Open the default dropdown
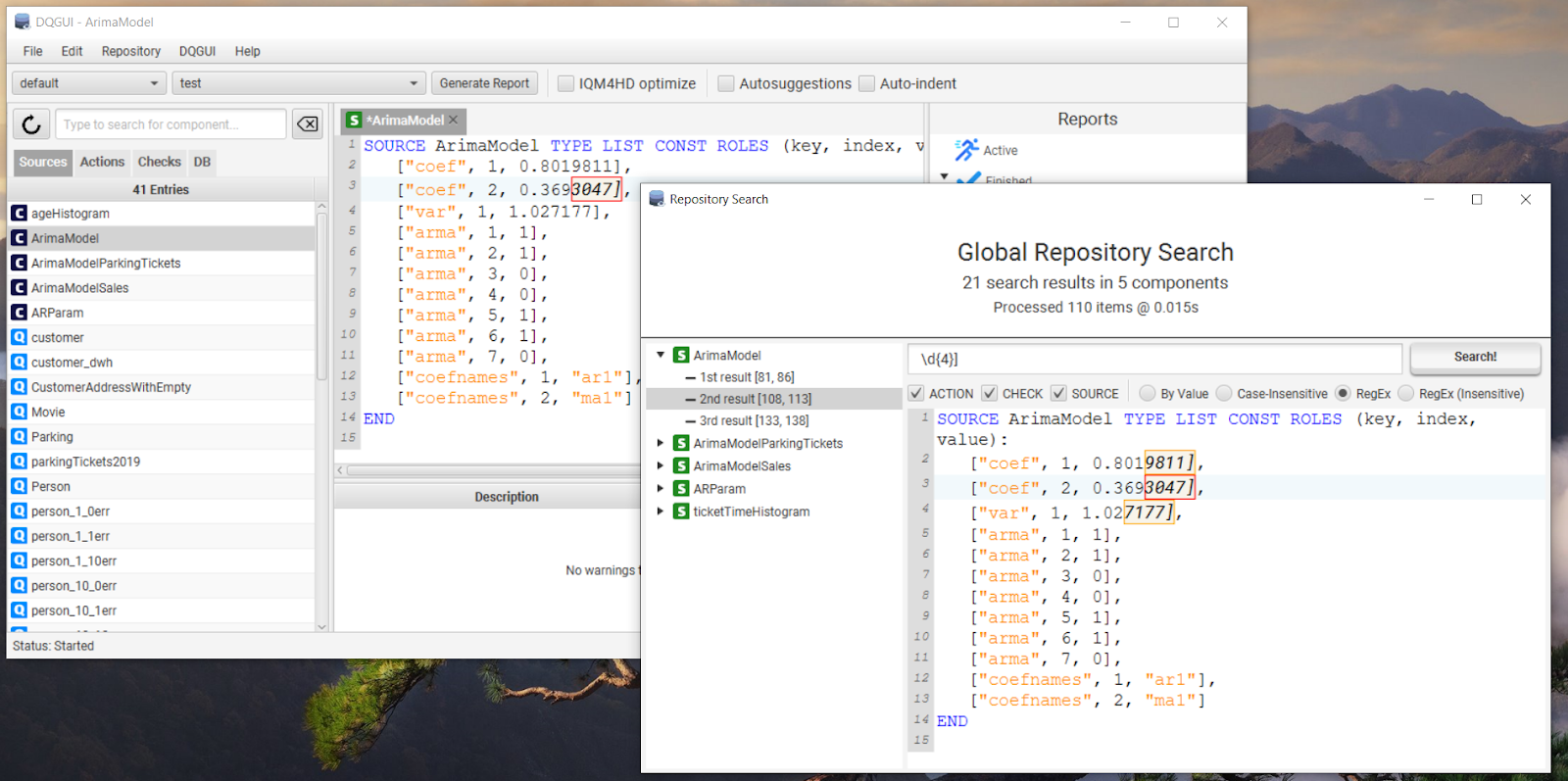Screen dimensions: 1568x781 (88, 83)
